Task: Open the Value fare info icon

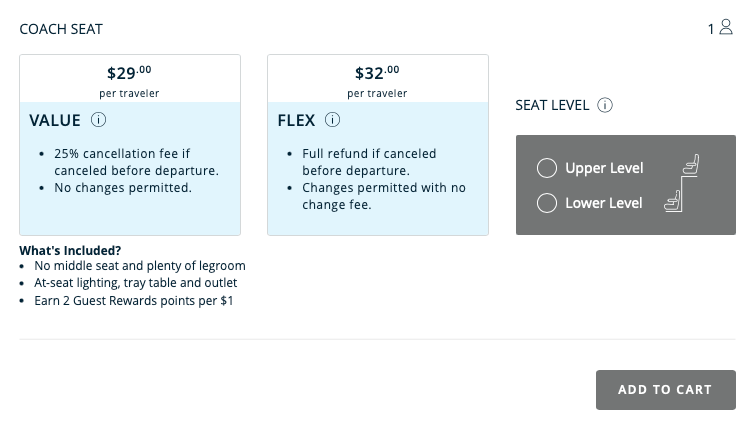Action: click(x=98, y=120)
